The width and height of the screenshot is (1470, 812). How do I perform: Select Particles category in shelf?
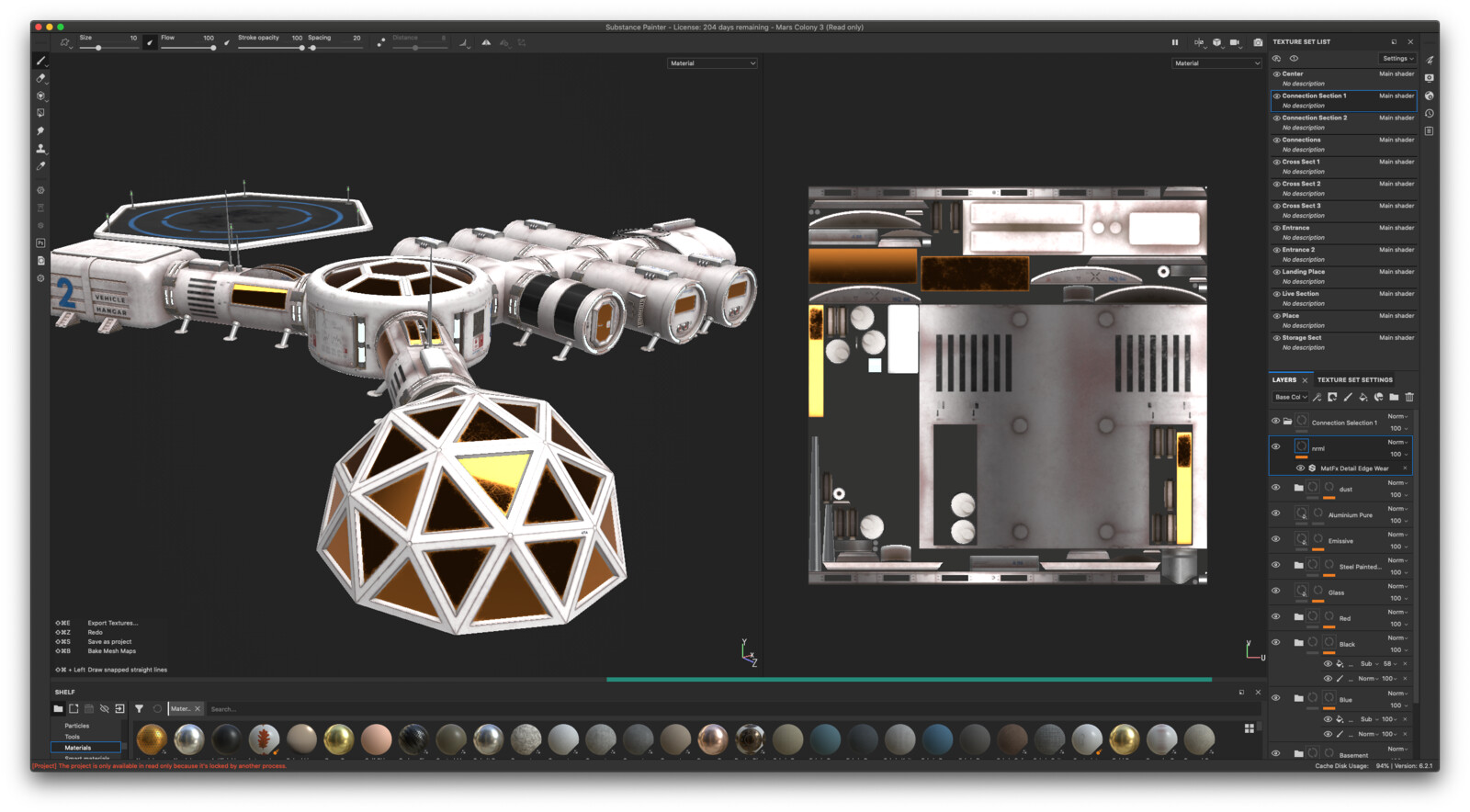coord(77,726)
